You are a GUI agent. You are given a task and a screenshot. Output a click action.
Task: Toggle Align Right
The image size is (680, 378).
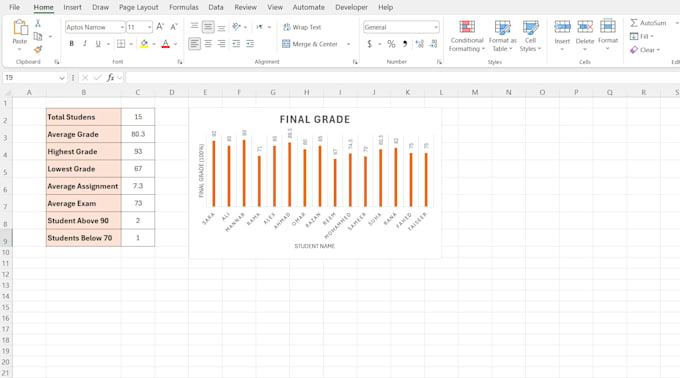coord(222,43)
